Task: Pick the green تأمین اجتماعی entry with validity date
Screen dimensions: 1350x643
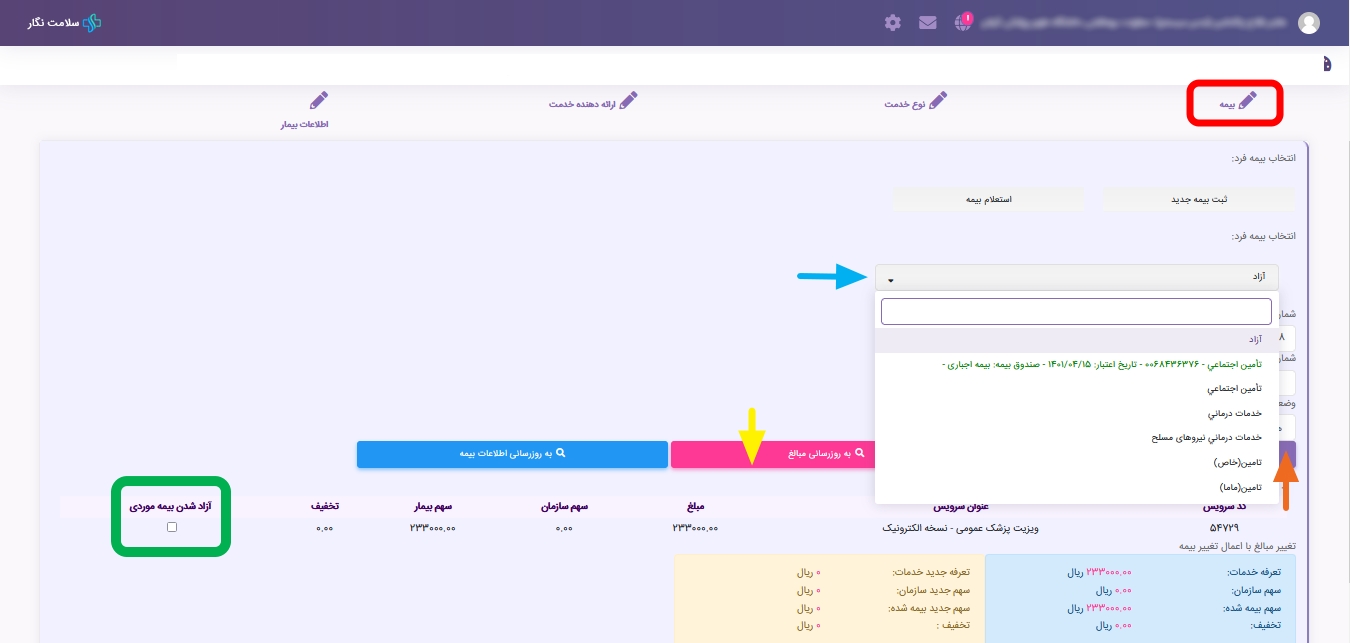Action: 1102,364
